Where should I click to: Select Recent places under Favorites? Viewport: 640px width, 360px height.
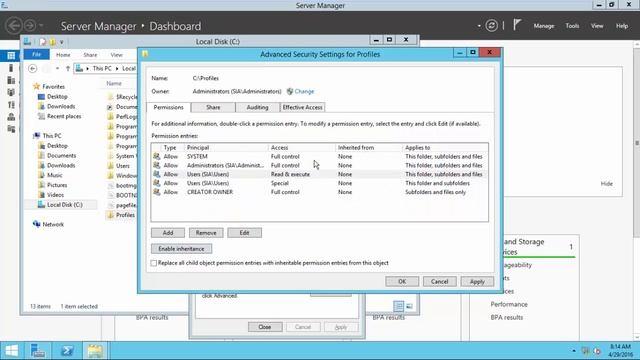[64, 116]
